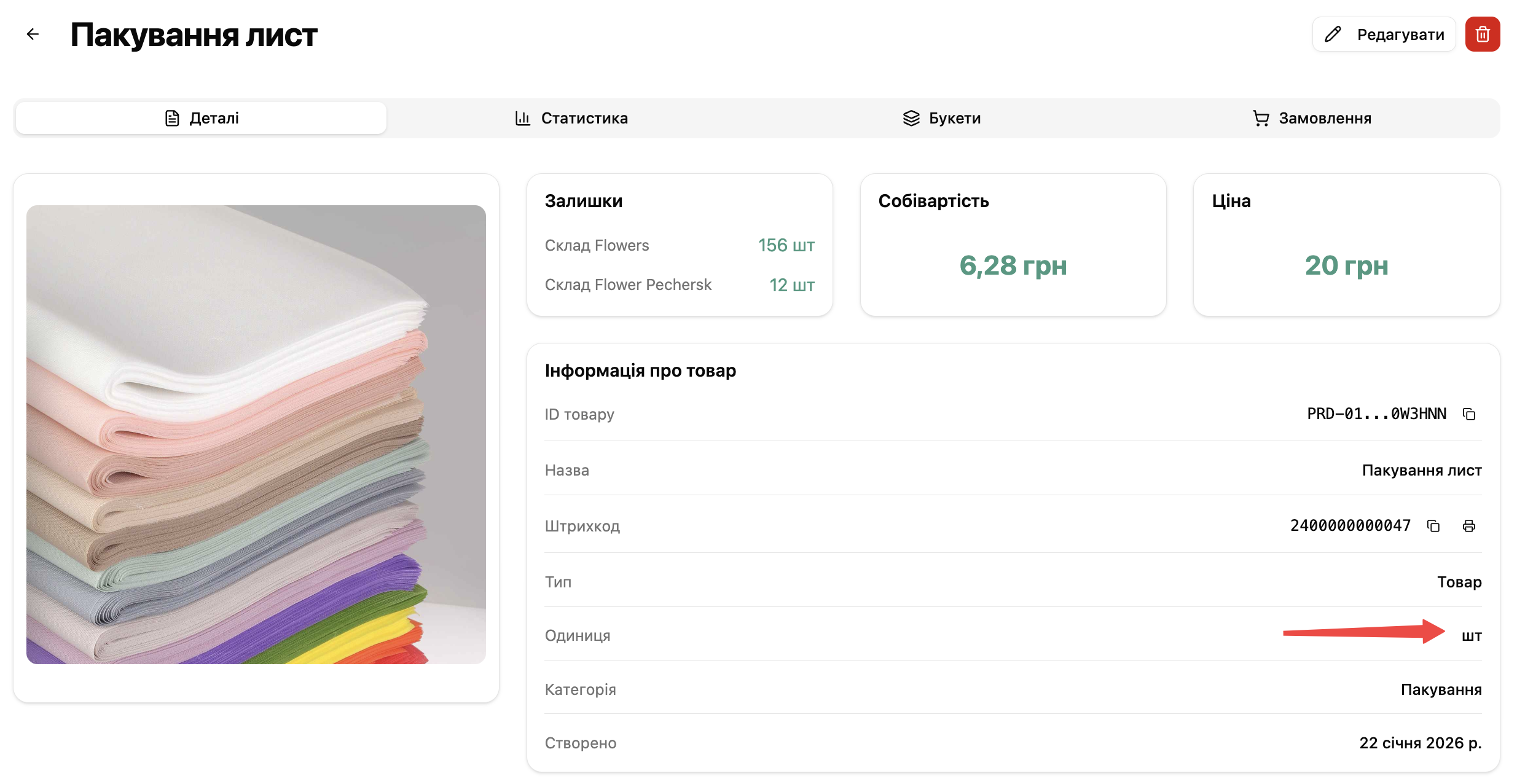Click the page title Пакування лист
The image size is (1517, 784).
194,34
